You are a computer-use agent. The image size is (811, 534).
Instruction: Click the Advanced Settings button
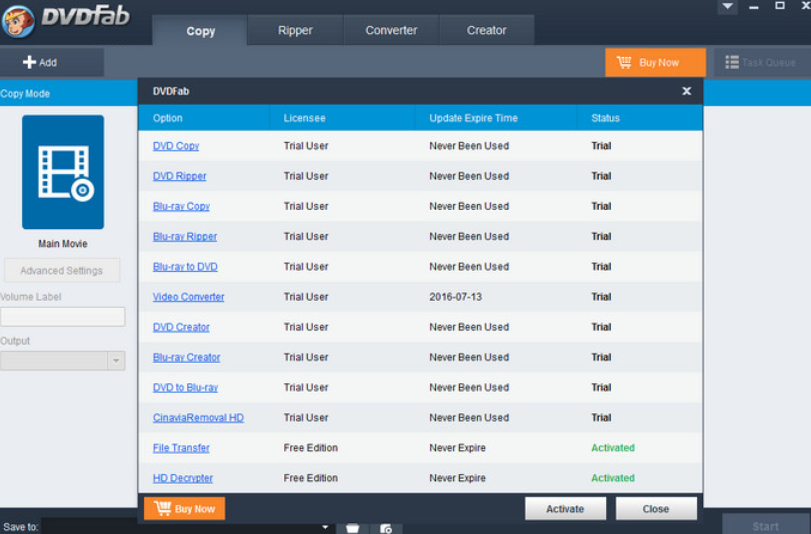tap(62, 271)
